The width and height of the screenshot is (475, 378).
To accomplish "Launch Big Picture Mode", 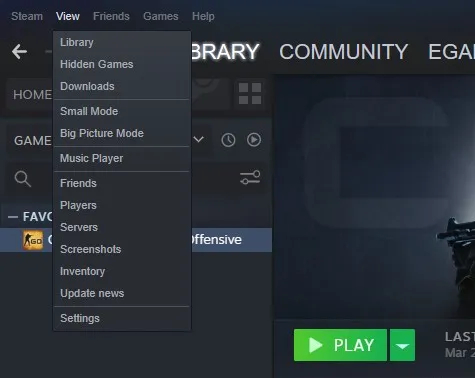I will point(122,133).
